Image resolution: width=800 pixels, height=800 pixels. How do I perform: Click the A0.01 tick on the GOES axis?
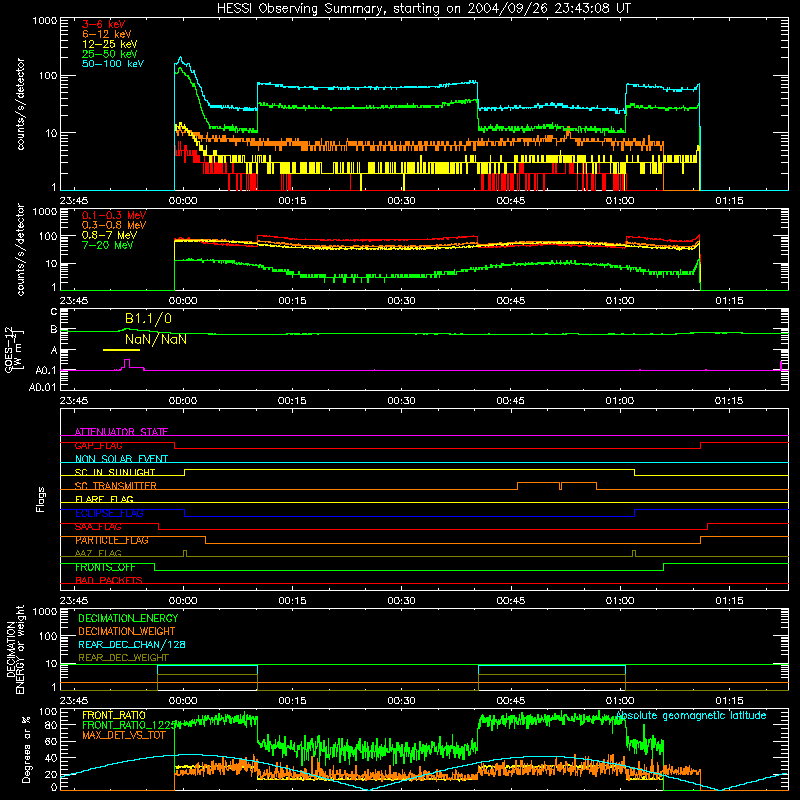[42, 387]
